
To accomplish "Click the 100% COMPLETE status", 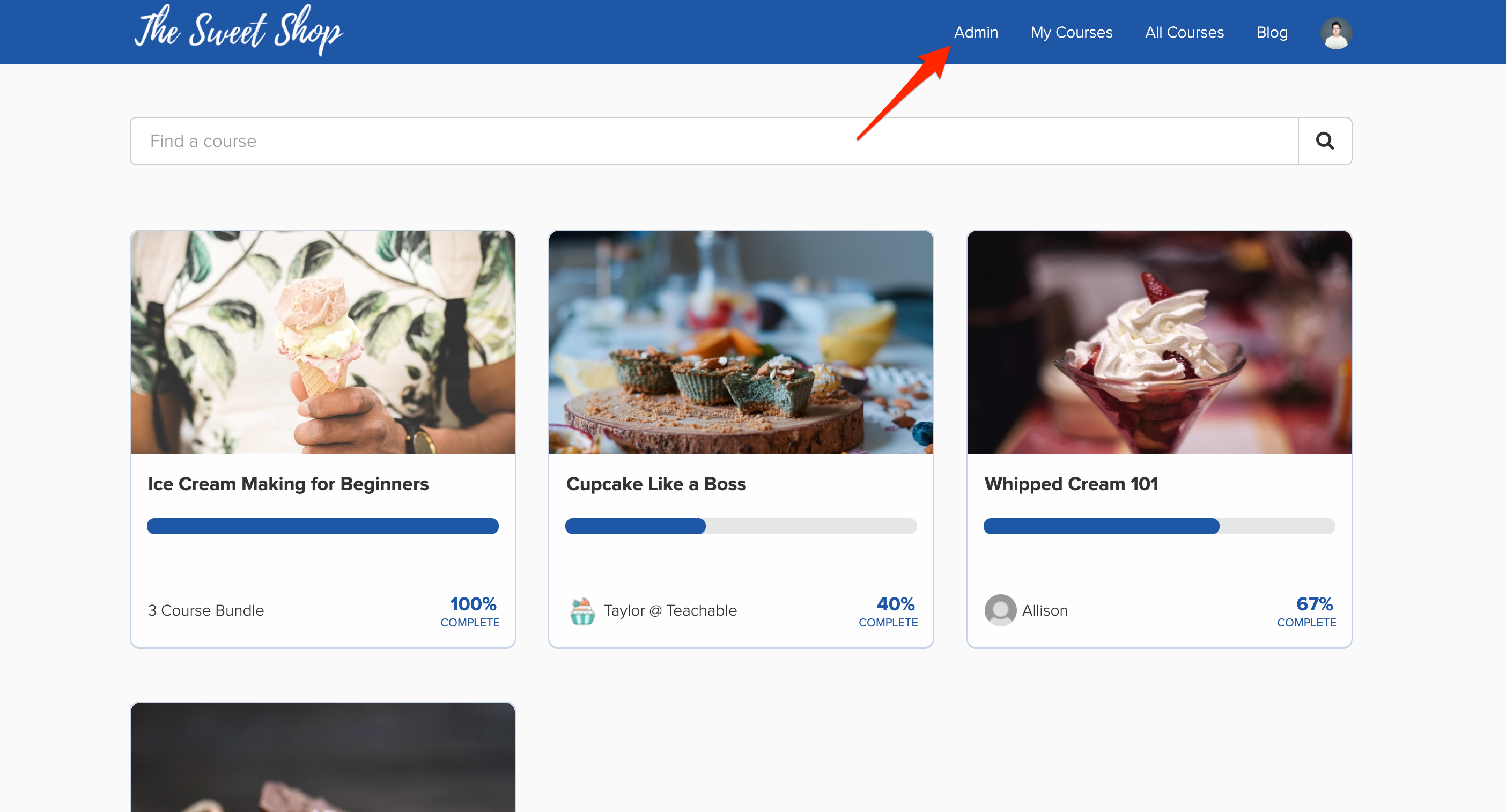I will (x=470, y=611).
